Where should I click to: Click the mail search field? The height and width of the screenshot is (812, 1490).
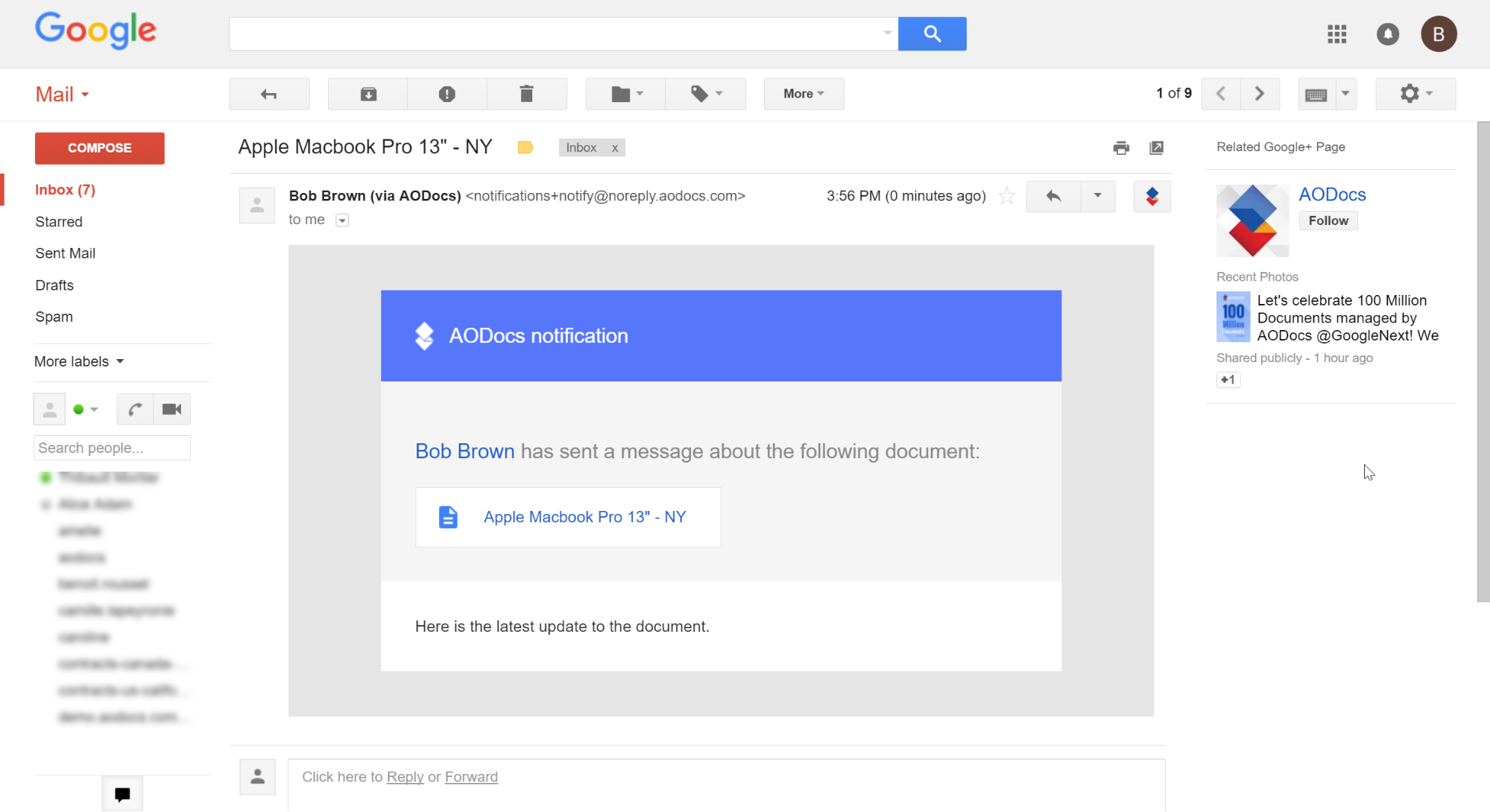point(554,34)
